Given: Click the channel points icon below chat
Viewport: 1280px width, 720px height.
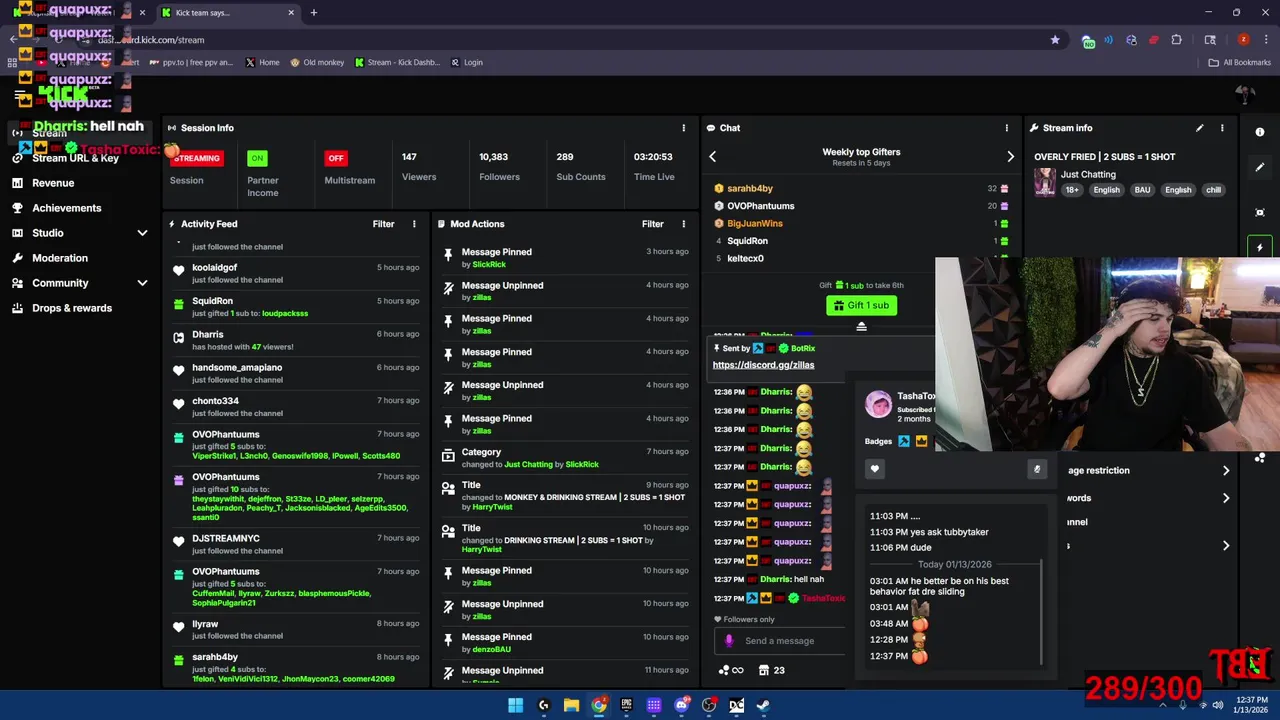Looking at the screenshot, I should click(x=731, y=671).
